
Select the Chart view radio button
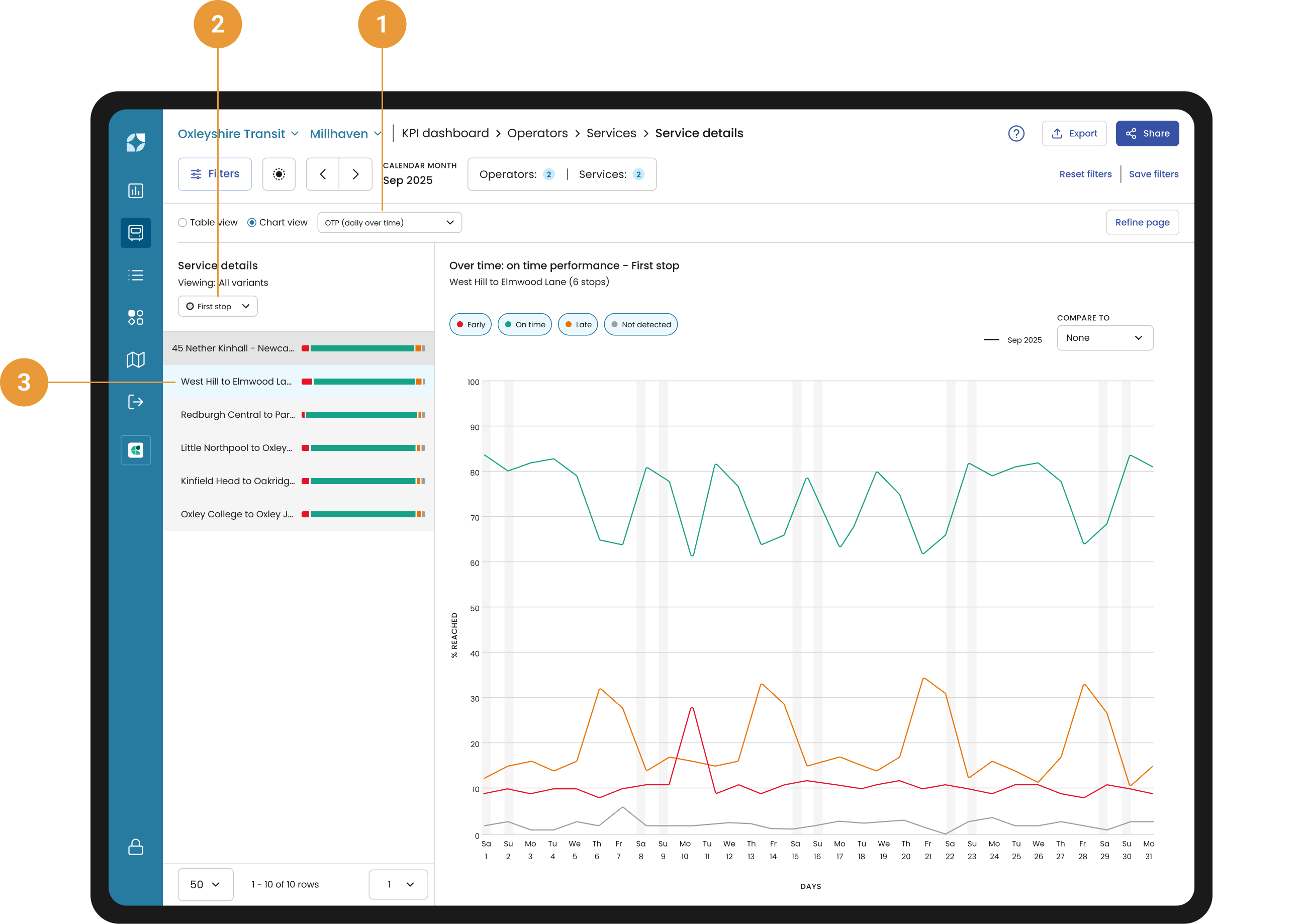[x=251, y=223]
